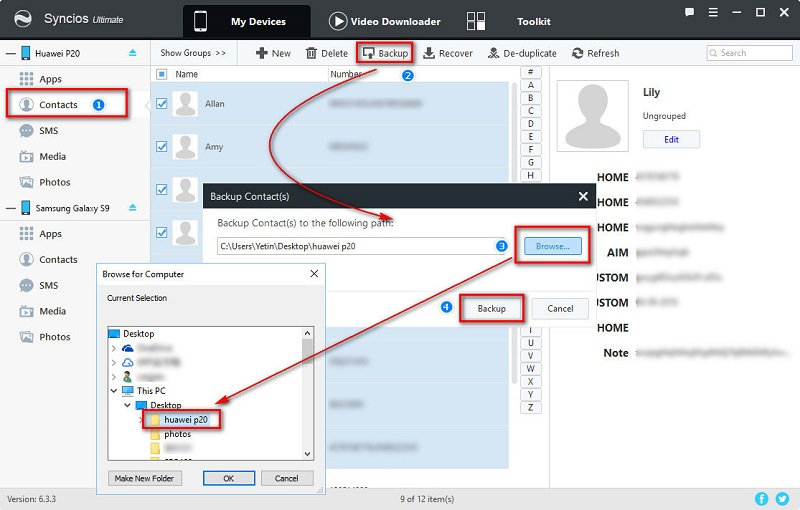This screenshot has height=510, width=800.
Task: Expand Show Groups panel
Action: click(193, 53)
